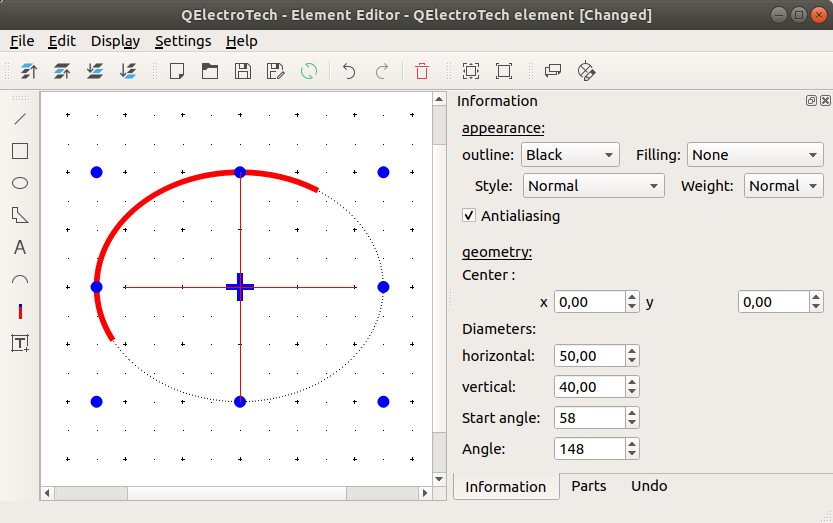The width and height of the screenshot is (833, 523).
Task: Click the Save As icon with a pencil
Action: 276,71
